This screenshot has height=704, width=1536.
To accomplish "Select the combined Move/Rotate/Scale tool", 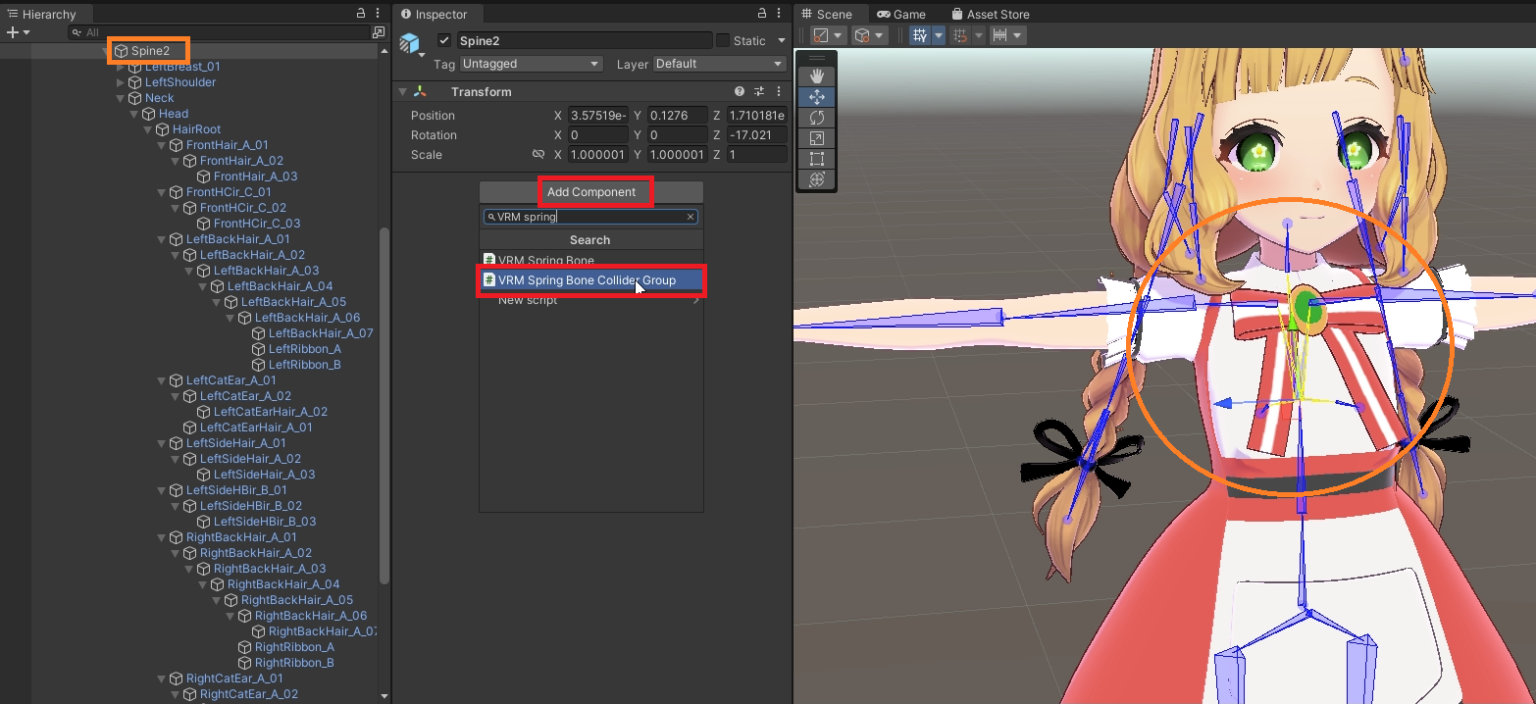I will (x=817, y=180).
